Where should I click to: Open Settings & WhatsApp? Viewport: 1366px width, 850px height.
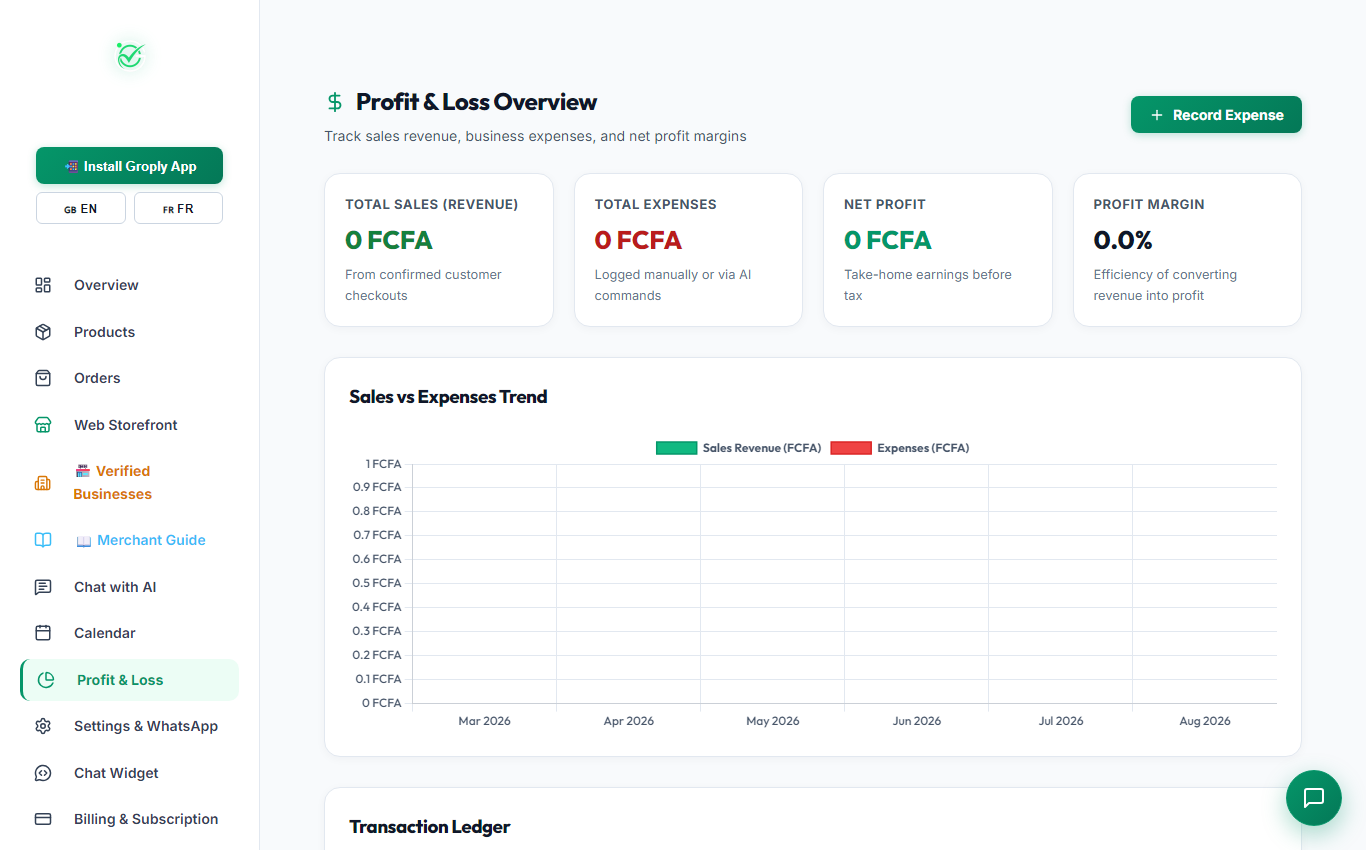pos(129,726)
